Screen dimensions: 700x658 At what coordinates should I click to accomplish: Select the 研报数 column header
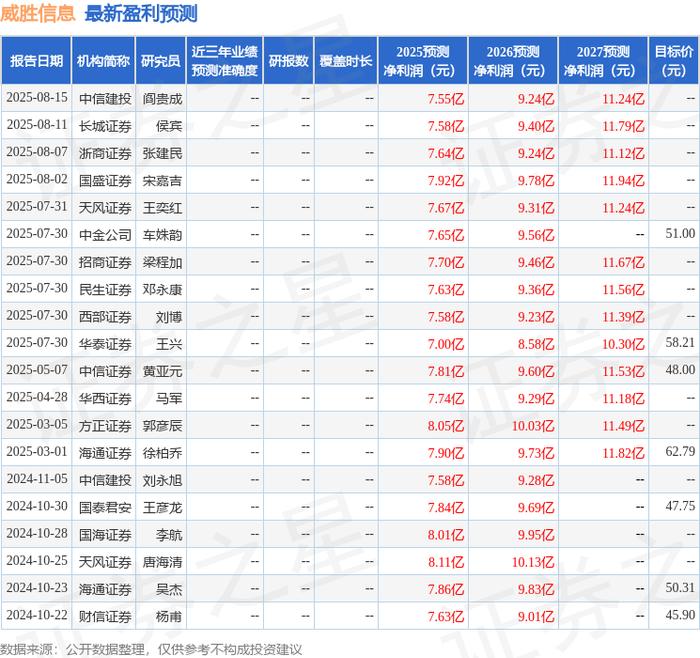point(288,61)
